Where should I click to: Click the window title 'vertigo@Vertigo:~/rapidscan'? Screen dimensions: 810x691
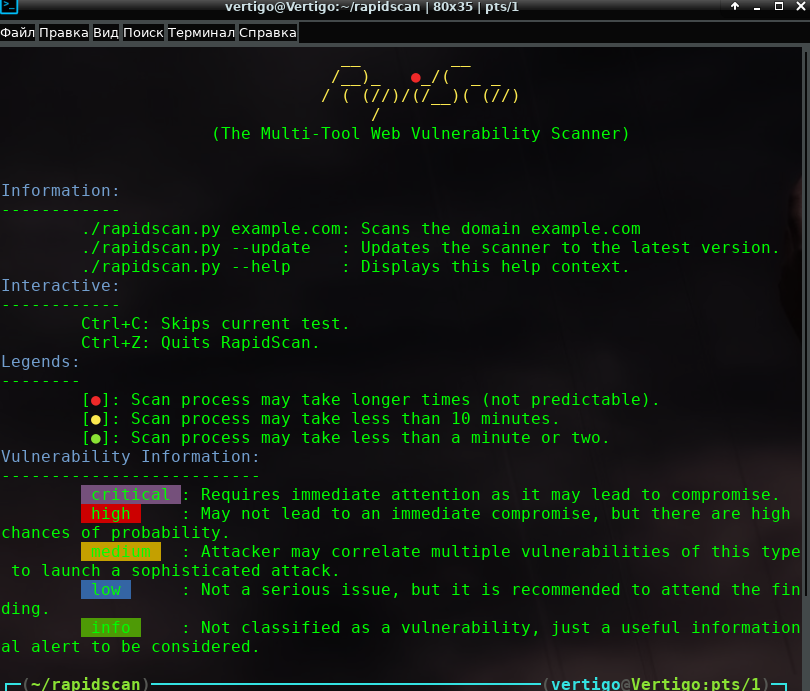pyautogui.click(x=322, y=7)
